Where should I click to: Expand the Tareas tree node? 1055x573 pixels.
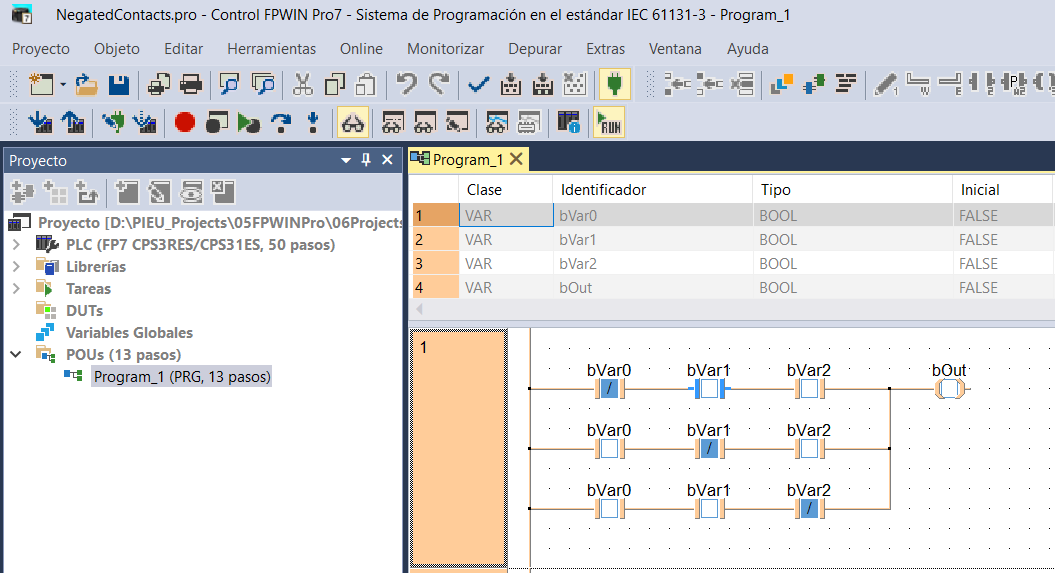pos(16,289)
